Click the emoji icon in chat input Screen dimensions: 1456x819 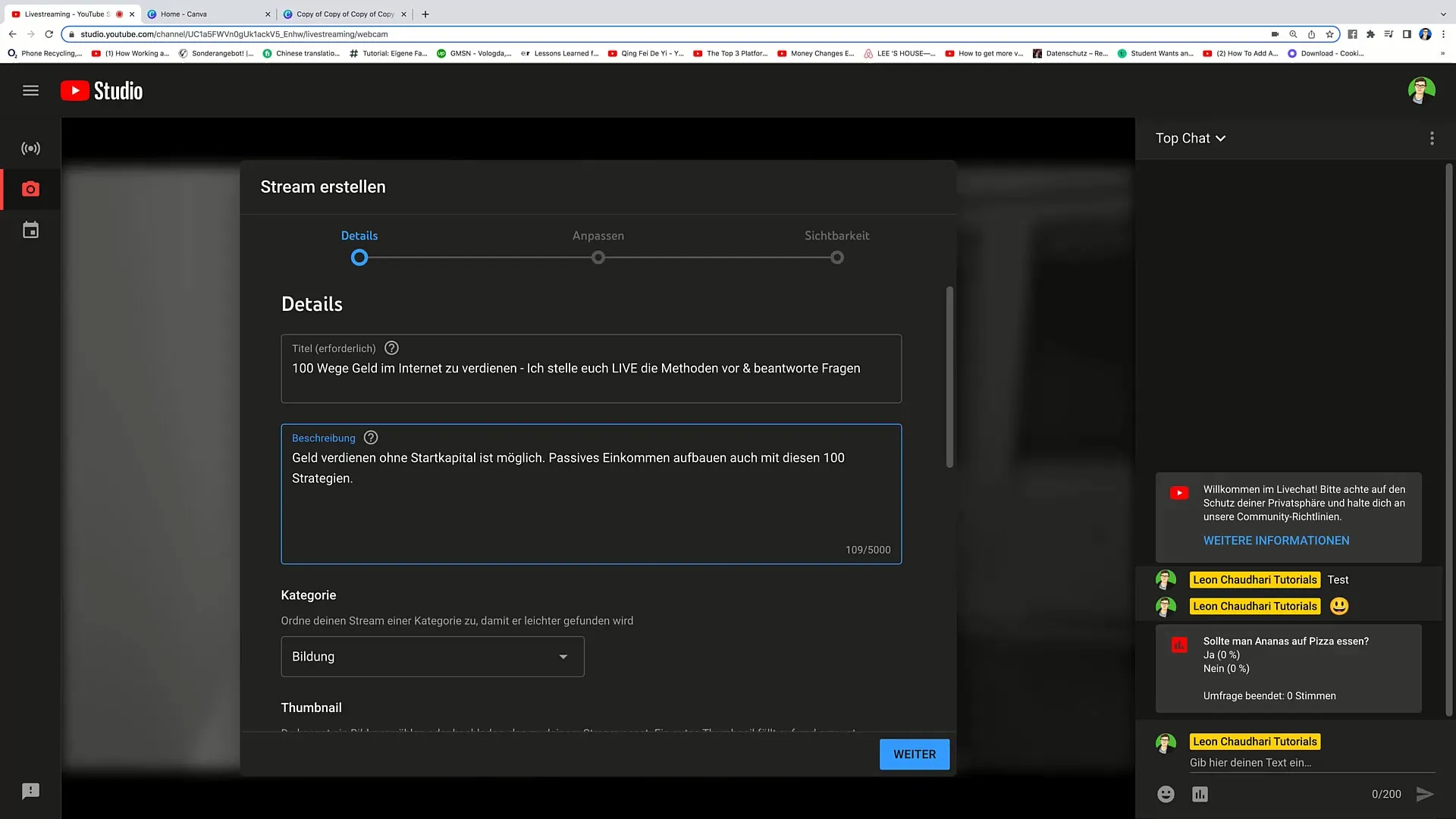(1165, 793)
